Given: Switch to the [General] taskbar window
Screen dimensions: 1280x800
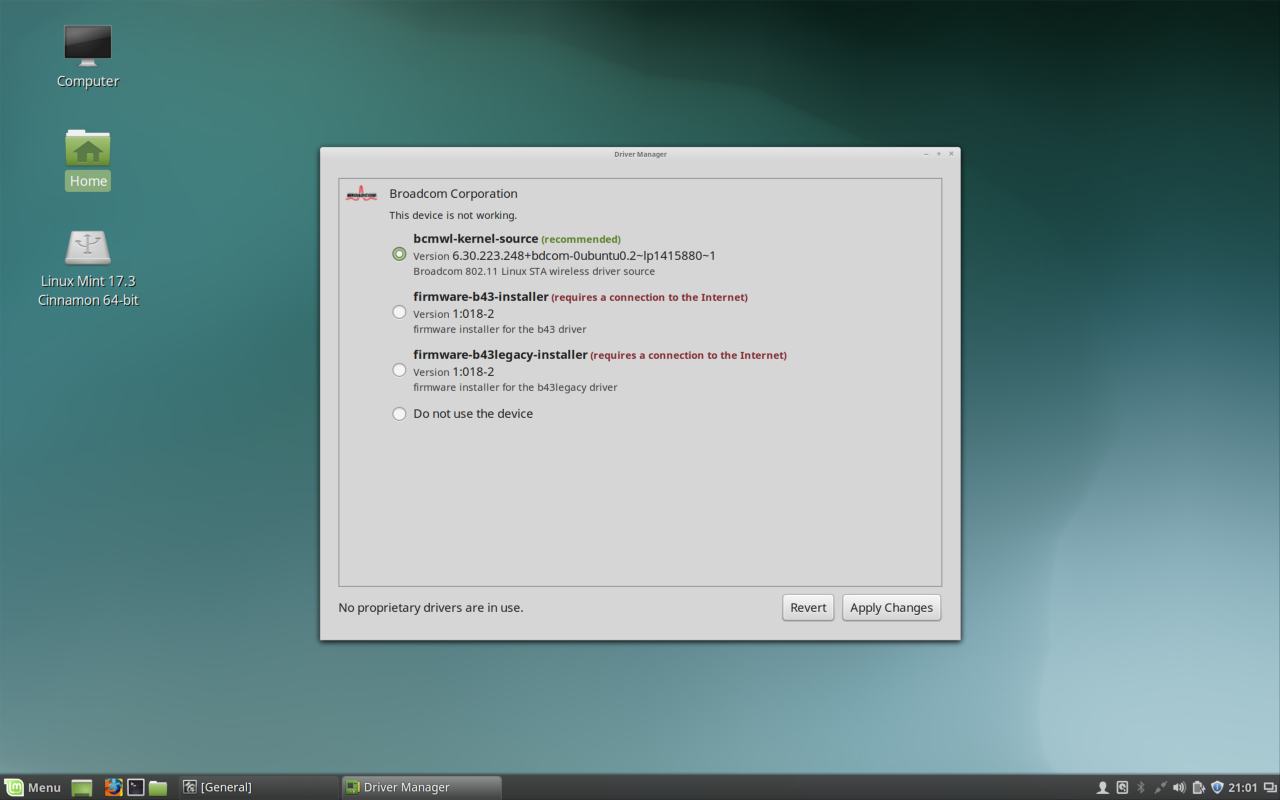Looking at the screenshot, I should tap(259, 787).
